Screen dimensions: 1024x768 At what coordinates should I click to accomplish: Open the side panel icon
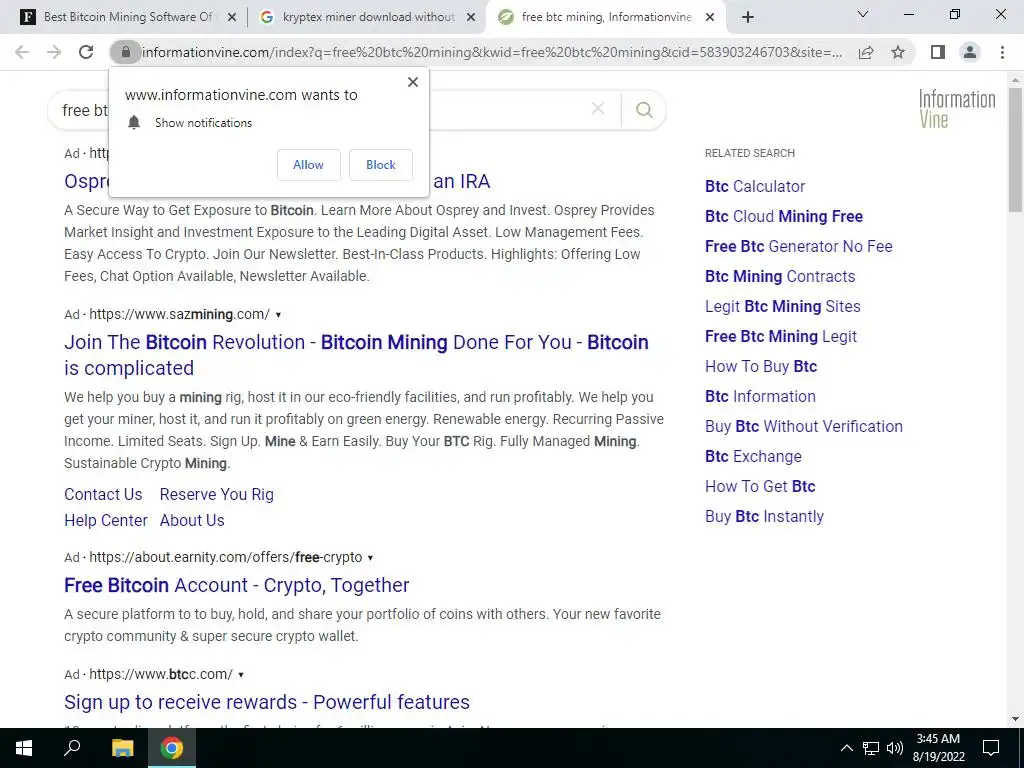tap(938, 52)
